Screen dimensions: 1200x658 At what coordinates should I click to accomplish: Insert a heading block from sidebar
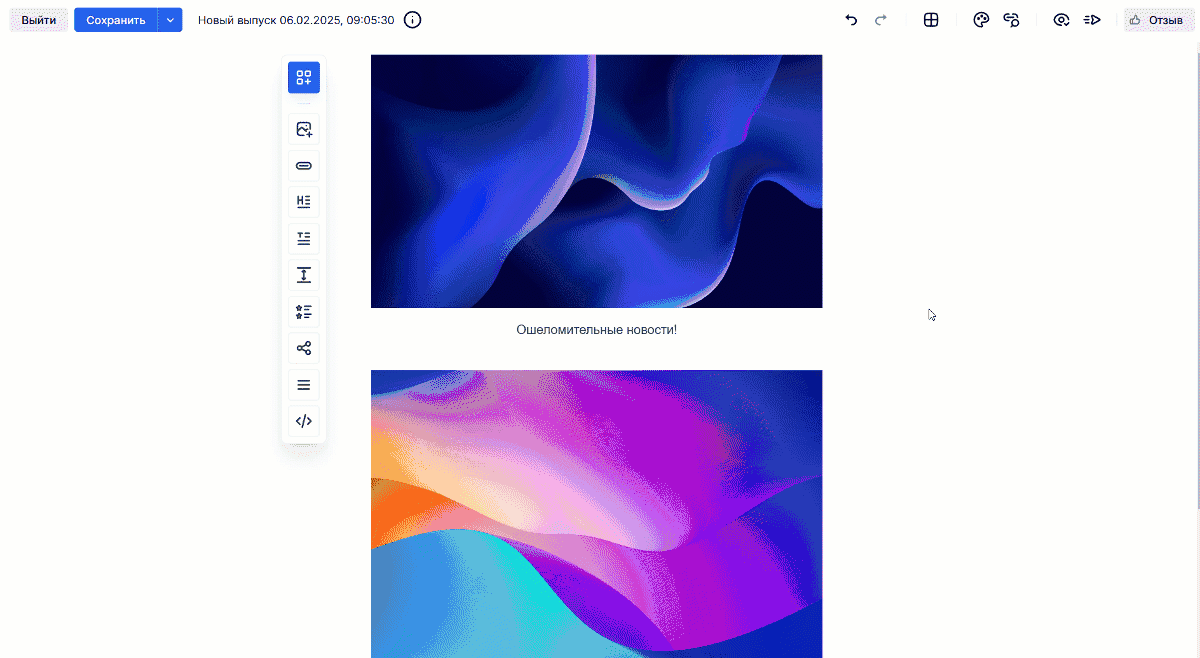click(304, 201)
